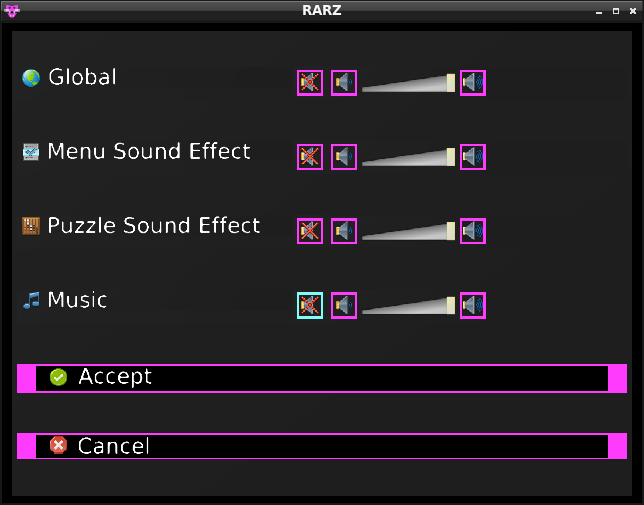Click the RARZ app icon in title bar

[12, 10]
